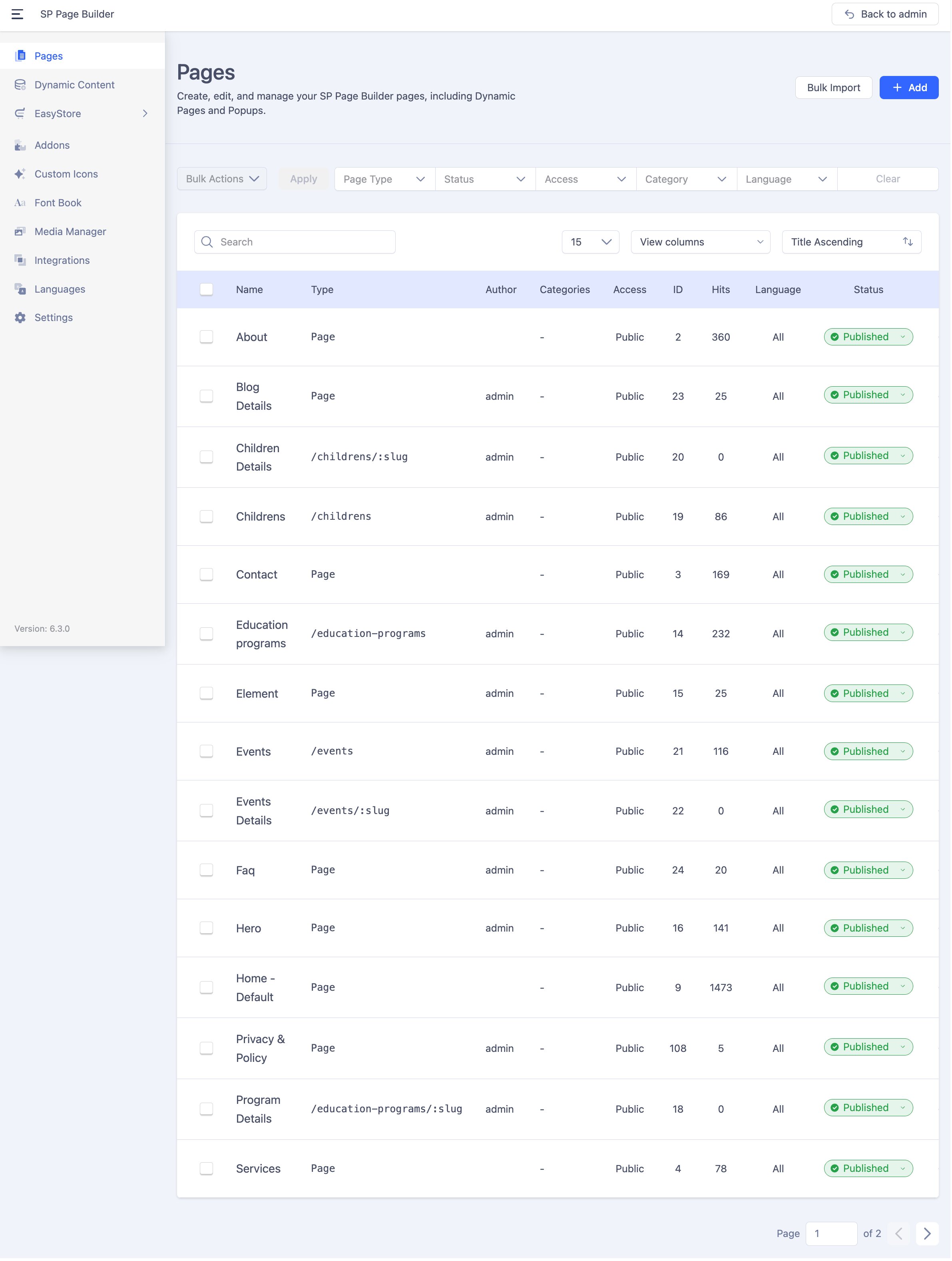Click the hamburger menu icon
The image size is (952, 1261).
[x=17, y=14]
